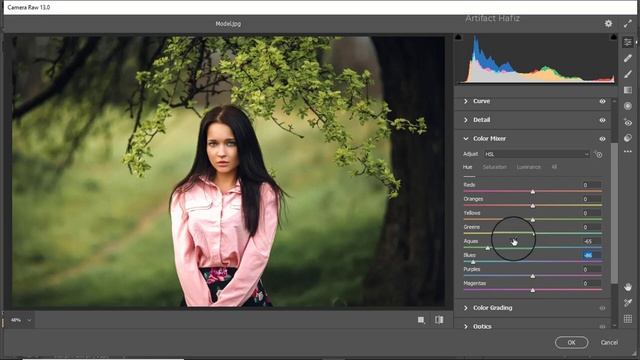This screenshot has width=640, height=360.
Task: Switch to the Luminance tab
Action: (529, 167)
